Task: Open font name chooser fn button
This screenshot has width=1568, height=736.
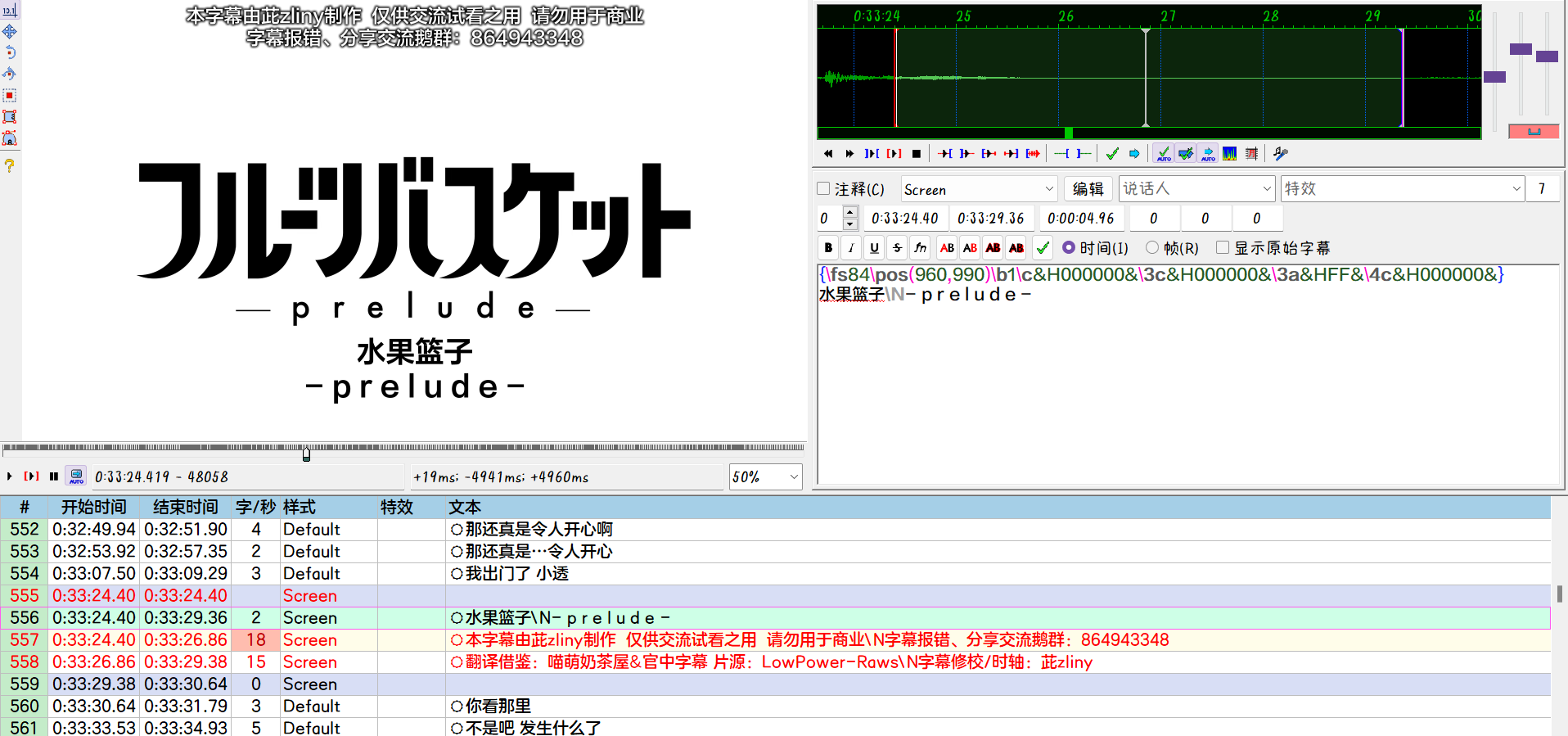Action: [x=920, y=247]
